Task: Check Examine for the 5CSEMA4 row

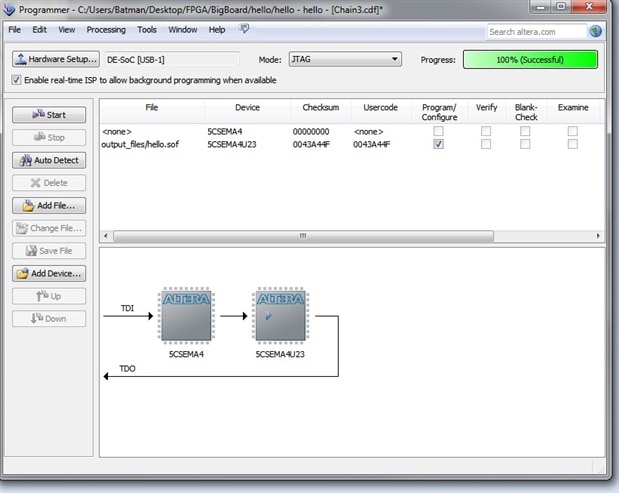Action: tap(572, 131)
